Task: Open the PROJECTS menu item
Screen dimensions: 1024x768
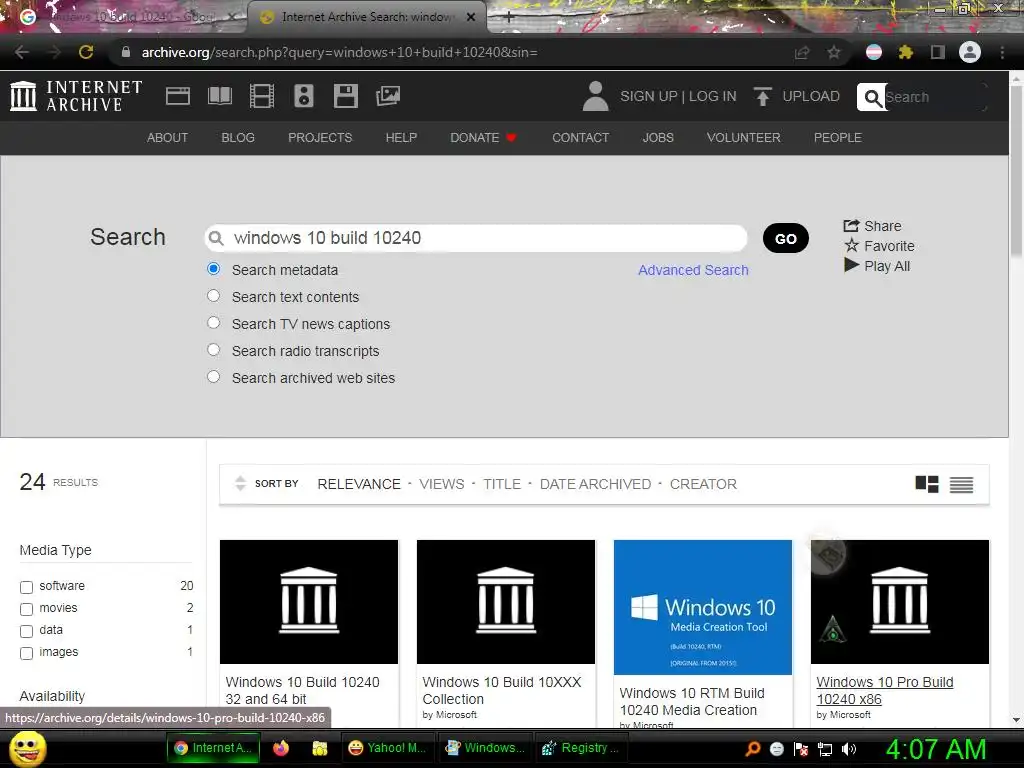Action: [320, 138]
